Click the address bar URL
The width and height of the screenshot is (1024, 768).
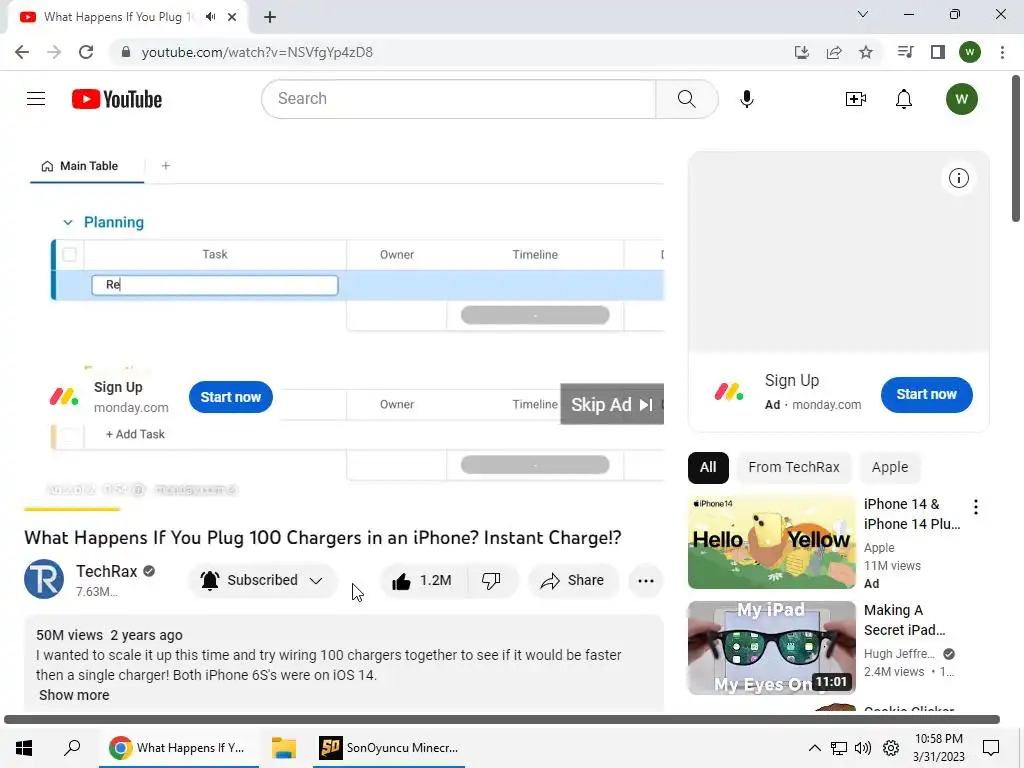pyautogui.click(x=257, y=52)
